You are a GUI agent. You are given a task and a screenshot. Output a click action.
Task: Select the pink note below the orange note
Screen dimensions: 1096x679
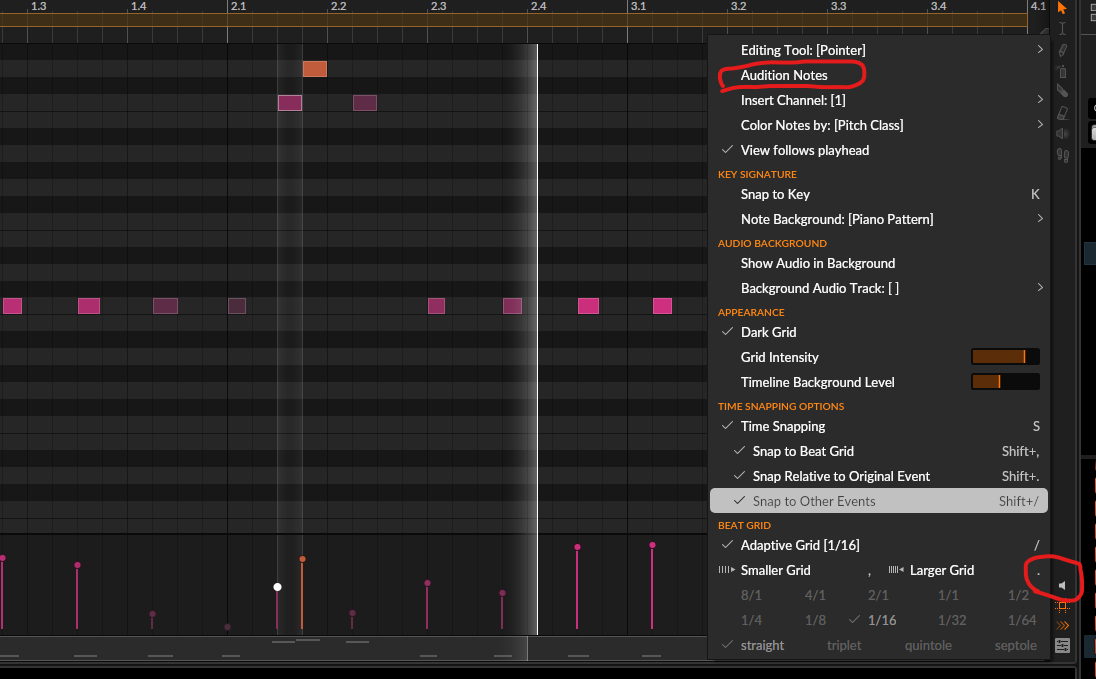click(x=289, y=103)
